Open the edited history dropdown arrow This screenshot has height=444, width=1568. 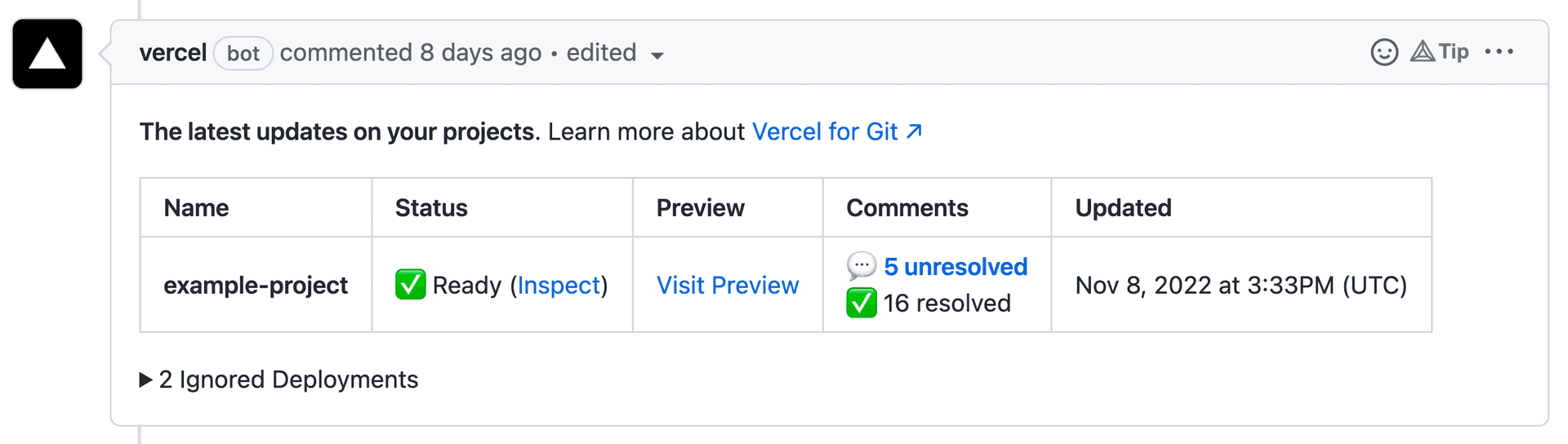657,55
